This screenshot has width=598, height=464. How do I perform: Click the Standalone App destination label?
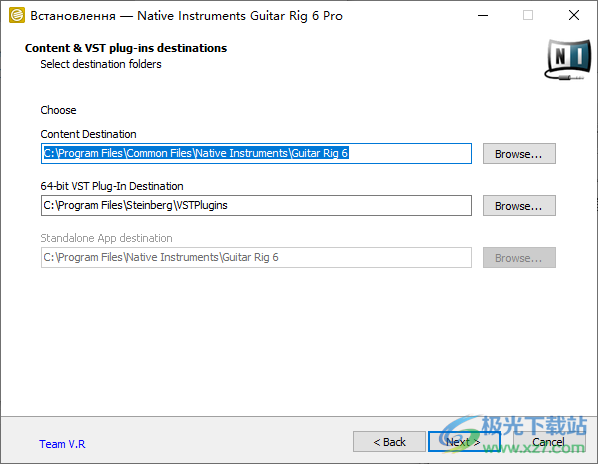pyautogui.click(x=106, y=238)
